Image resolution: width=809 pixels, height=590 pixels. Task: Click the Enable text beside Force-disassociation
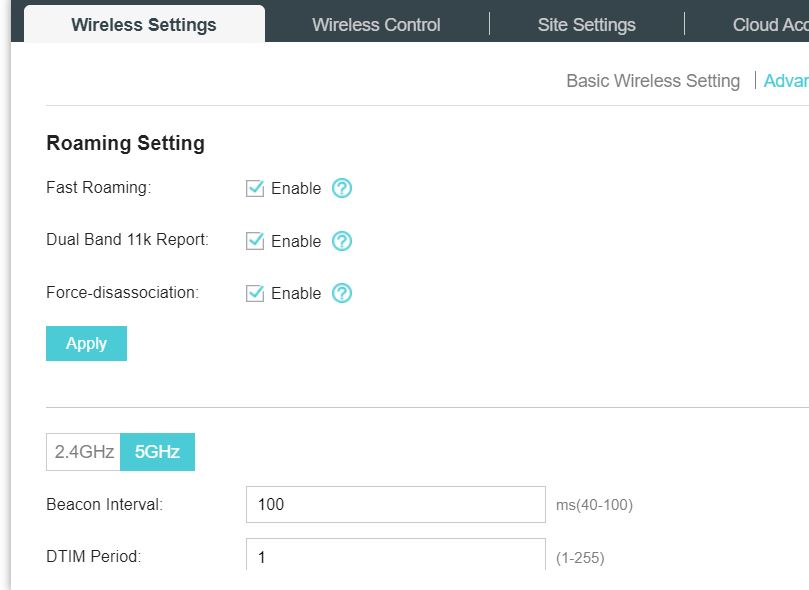[296, 293]
